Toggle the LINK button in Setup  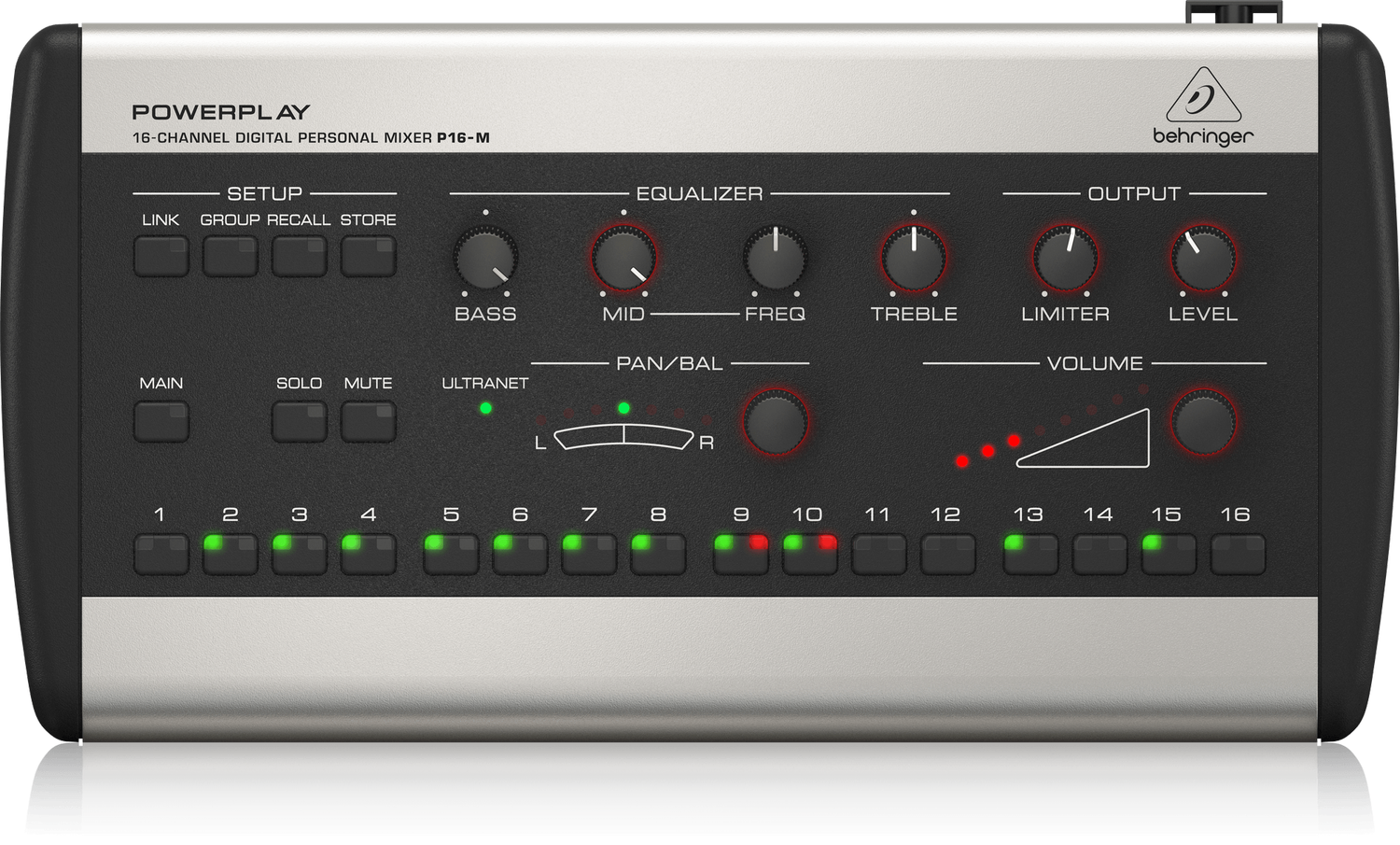pos(161,256)
